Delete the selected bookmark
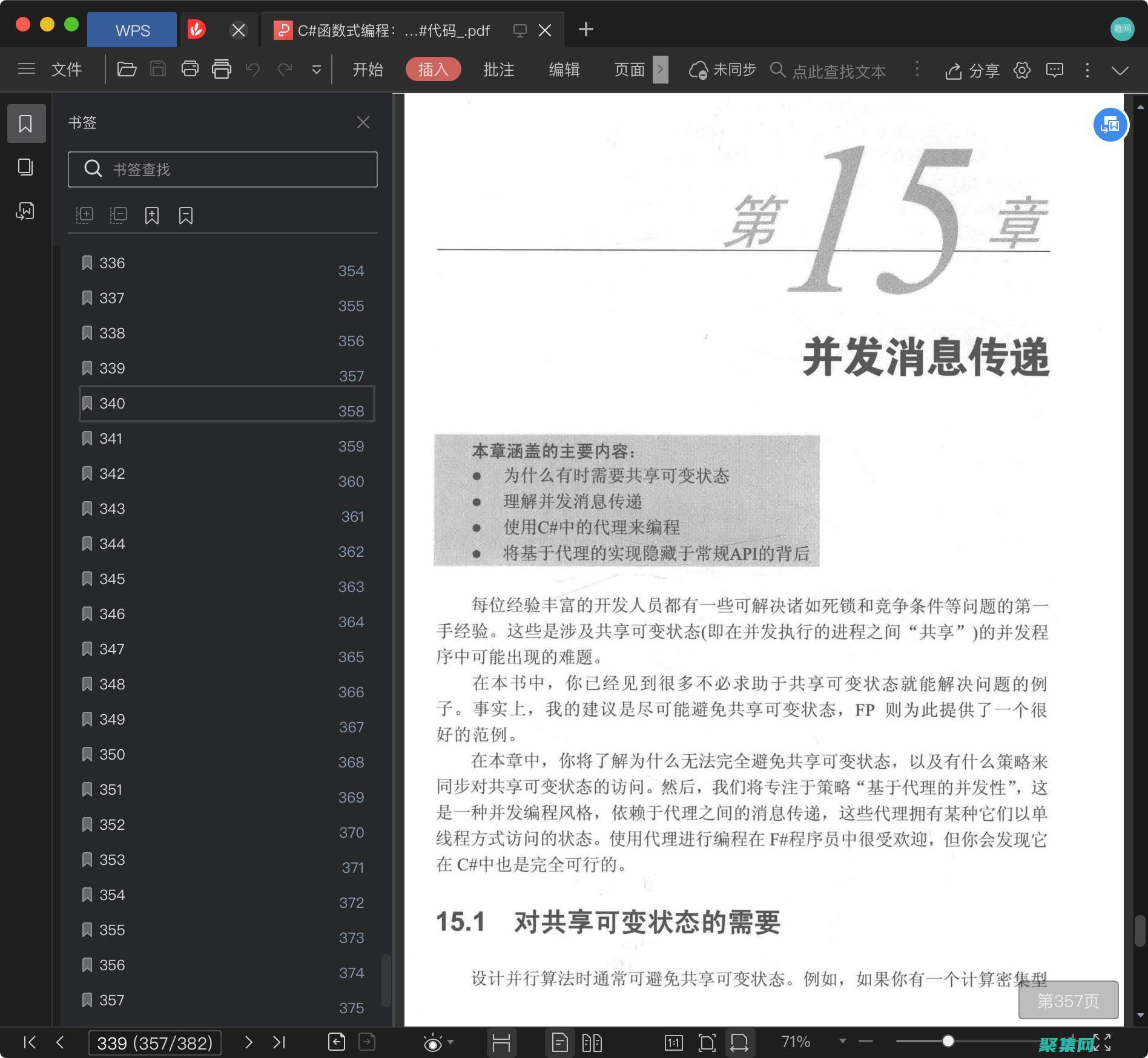 186,215
